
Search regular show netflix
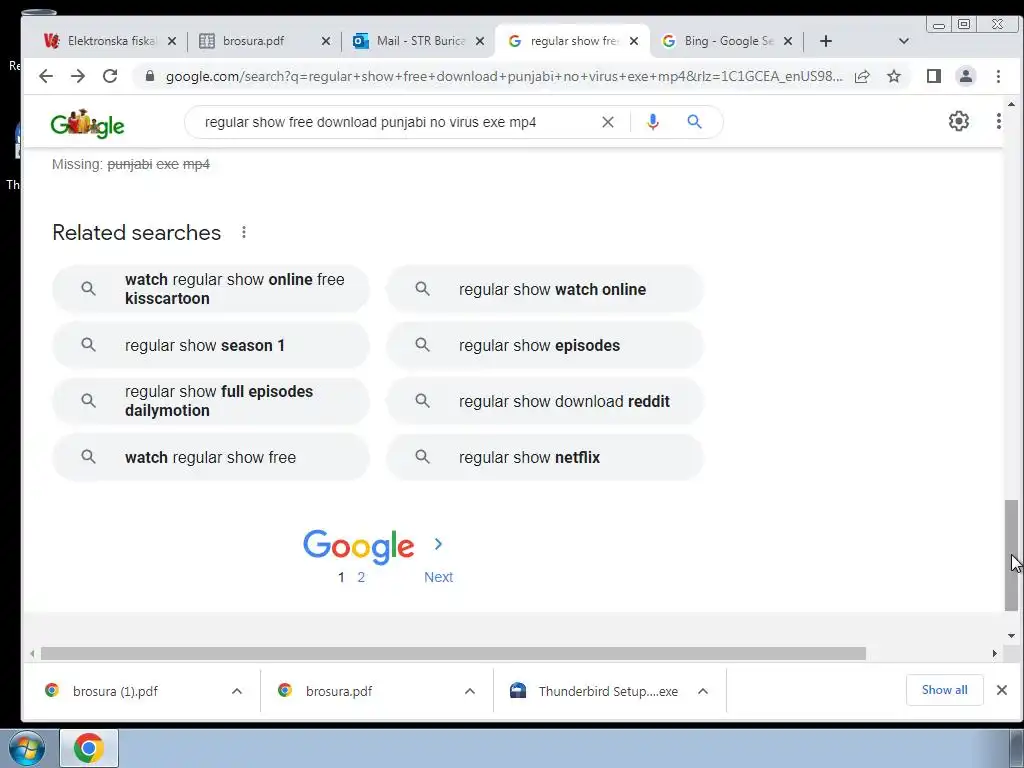click(x=545, y=457)
